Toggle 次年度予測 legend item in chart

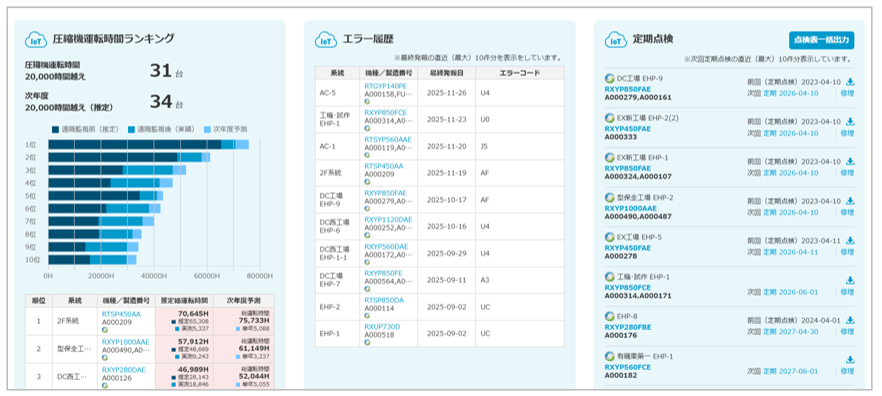[x=226, y=129]
